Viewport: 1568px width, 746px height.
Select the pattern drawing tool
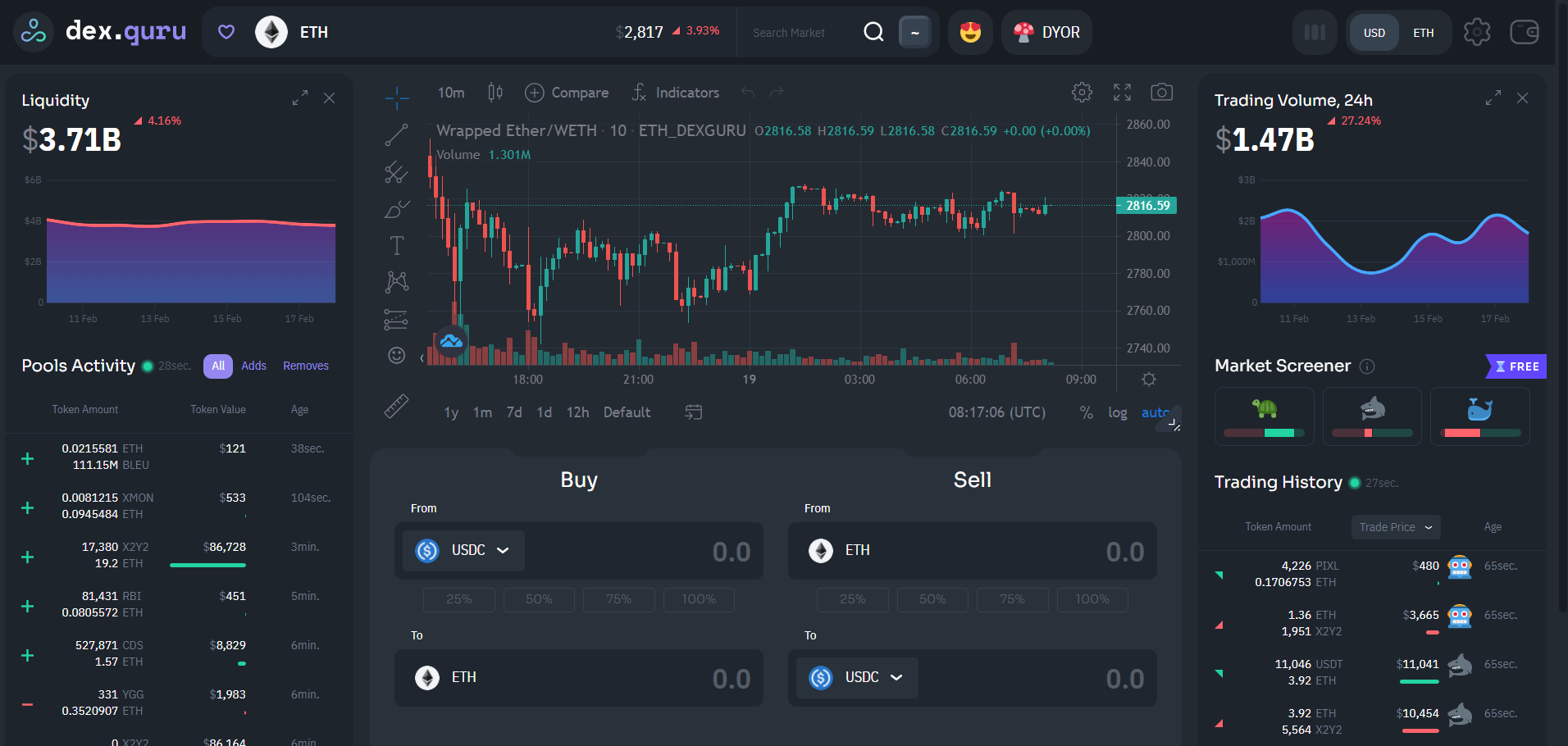tap(397, 282)
